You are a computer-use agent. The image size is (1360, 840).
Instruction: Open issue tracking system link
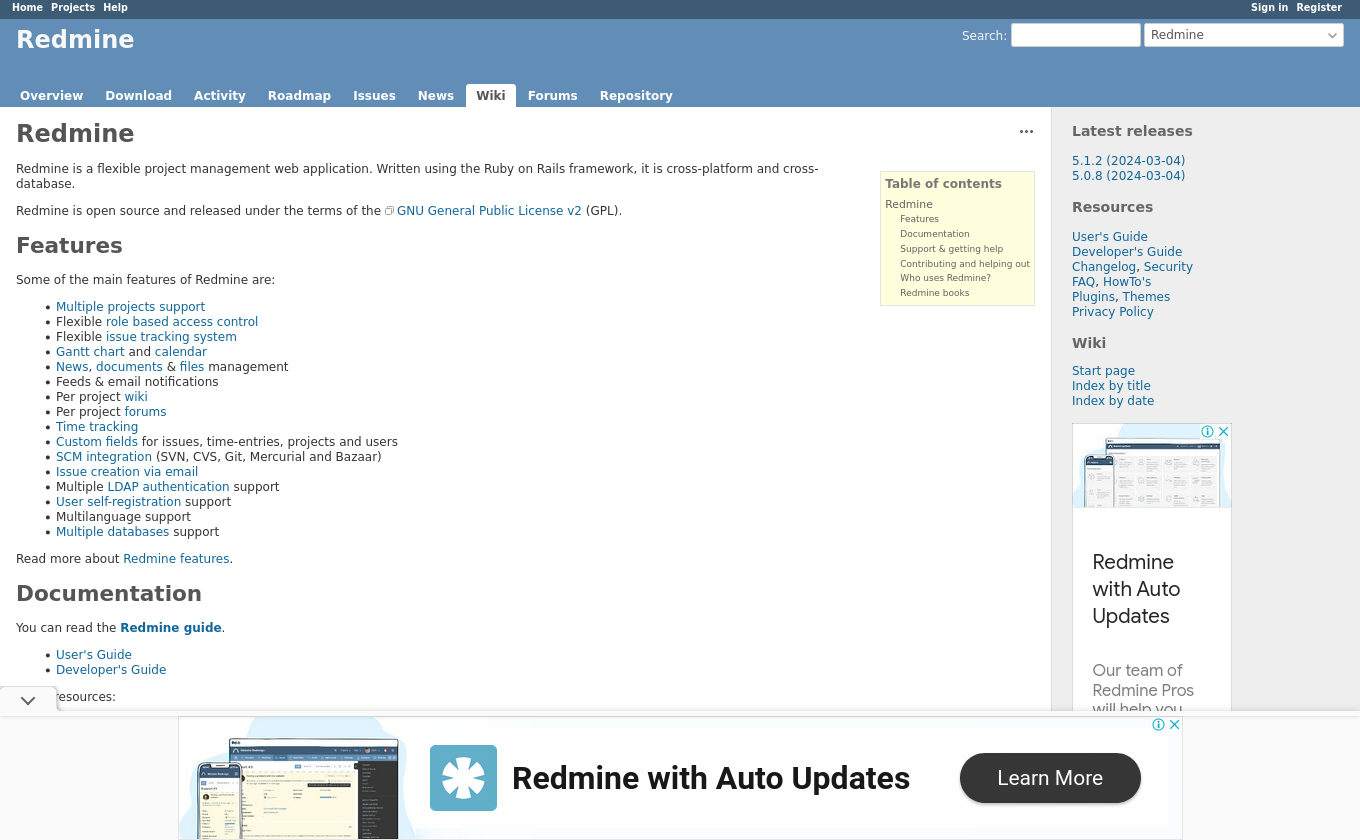(x=171, y=337)
